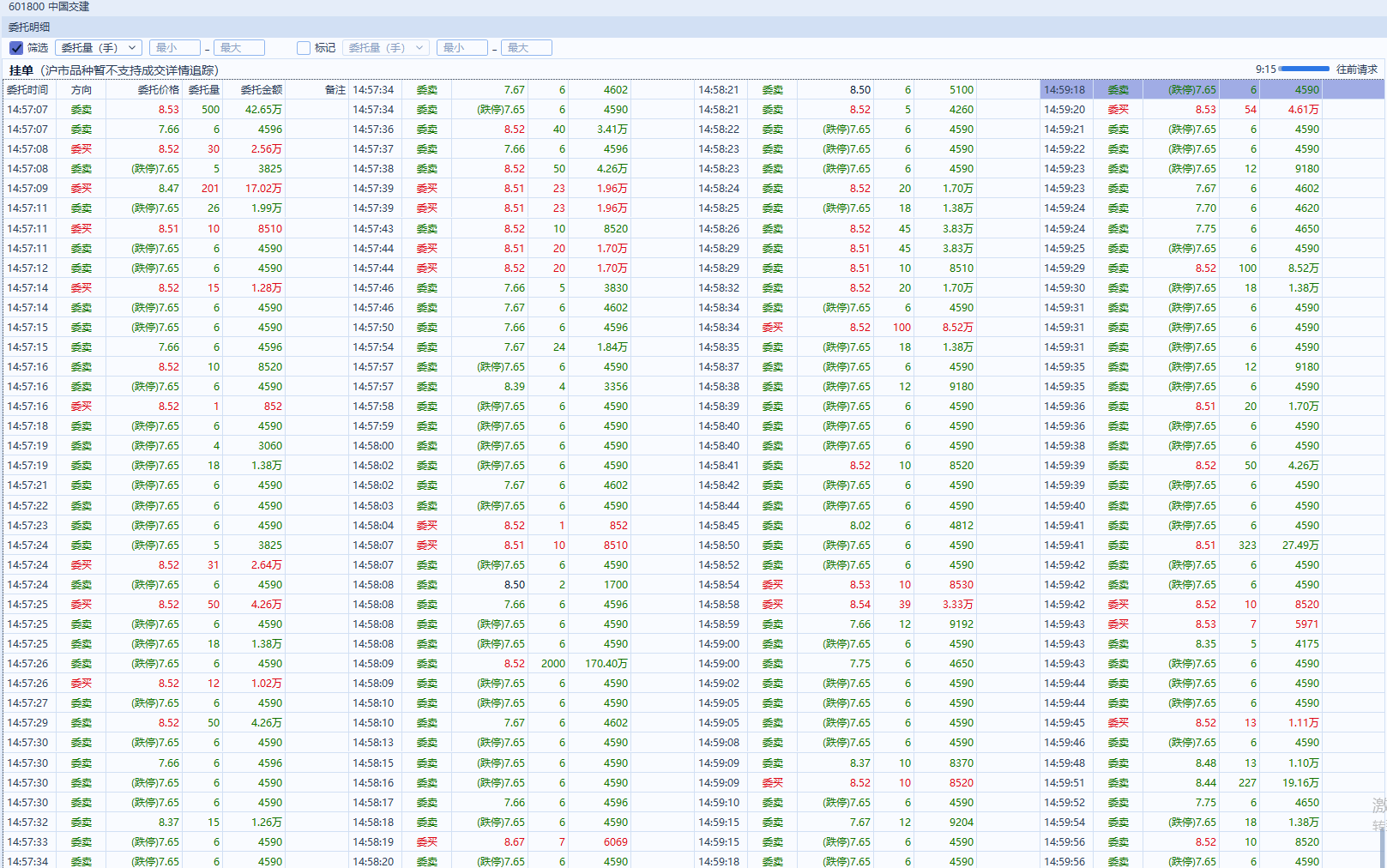Focus the 标记 最大 input field
Screen dimensions: 1387x868
pos(526,48)
